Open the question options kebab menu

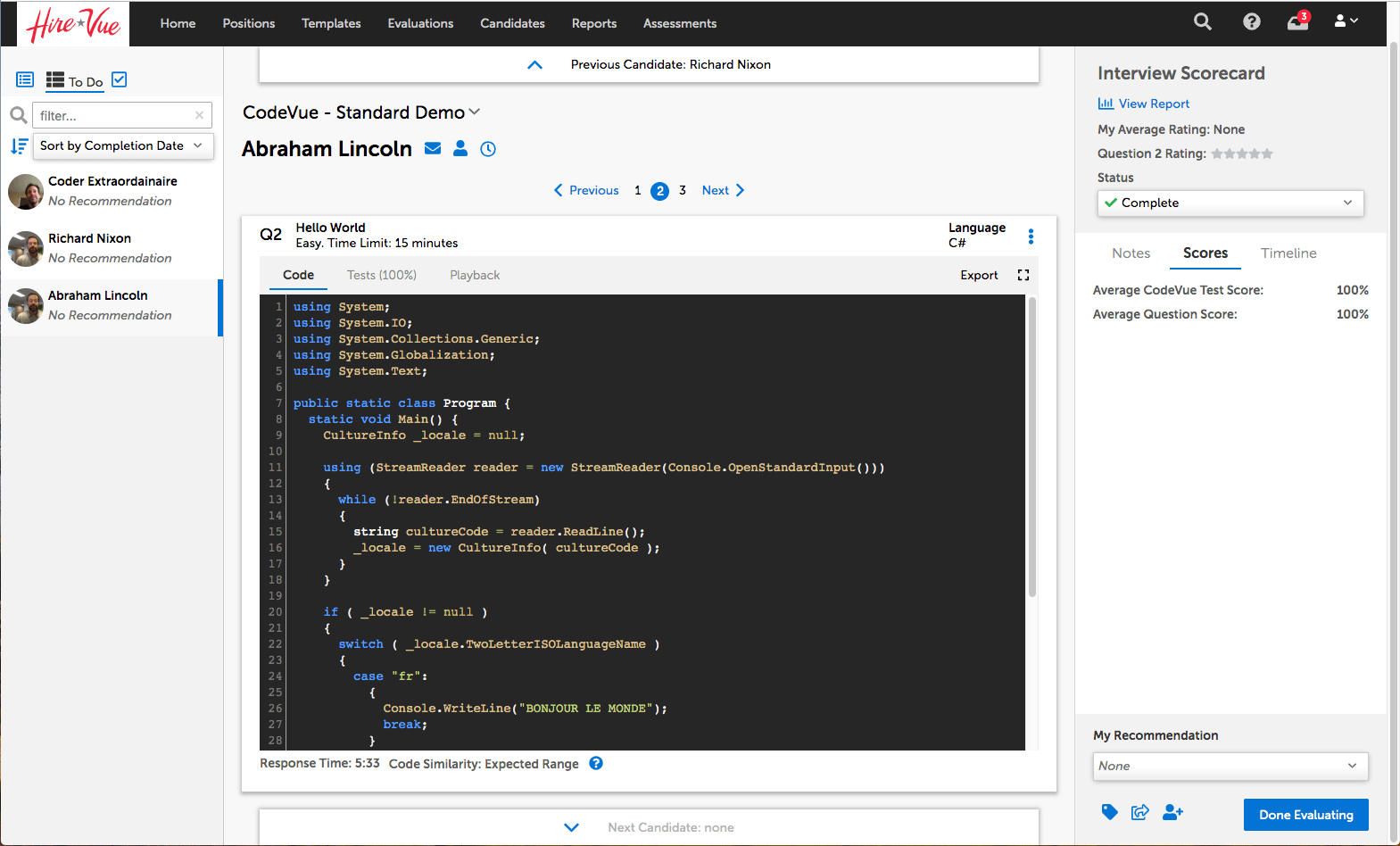1031,236
